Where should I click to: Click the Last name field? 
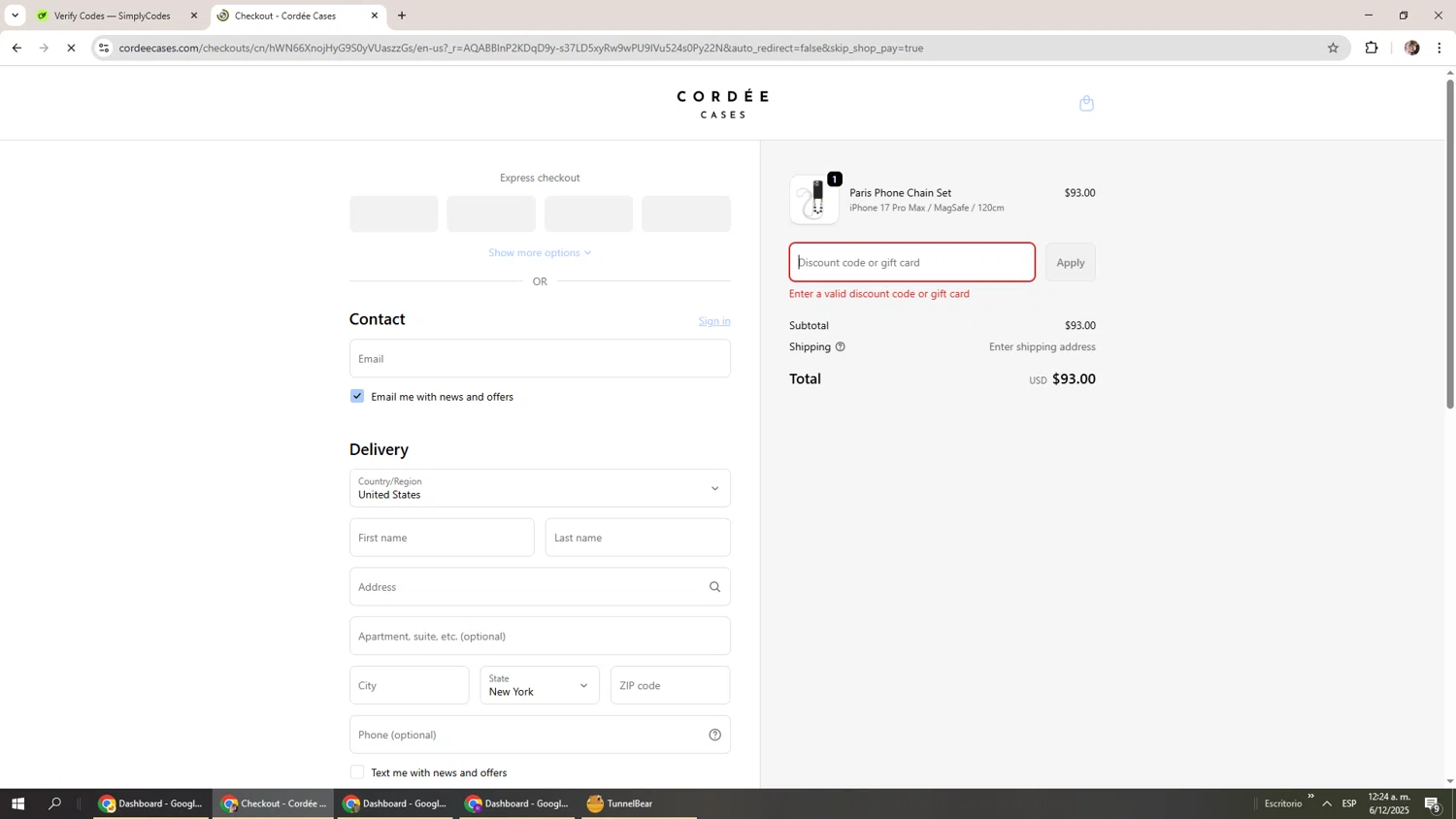638,538
